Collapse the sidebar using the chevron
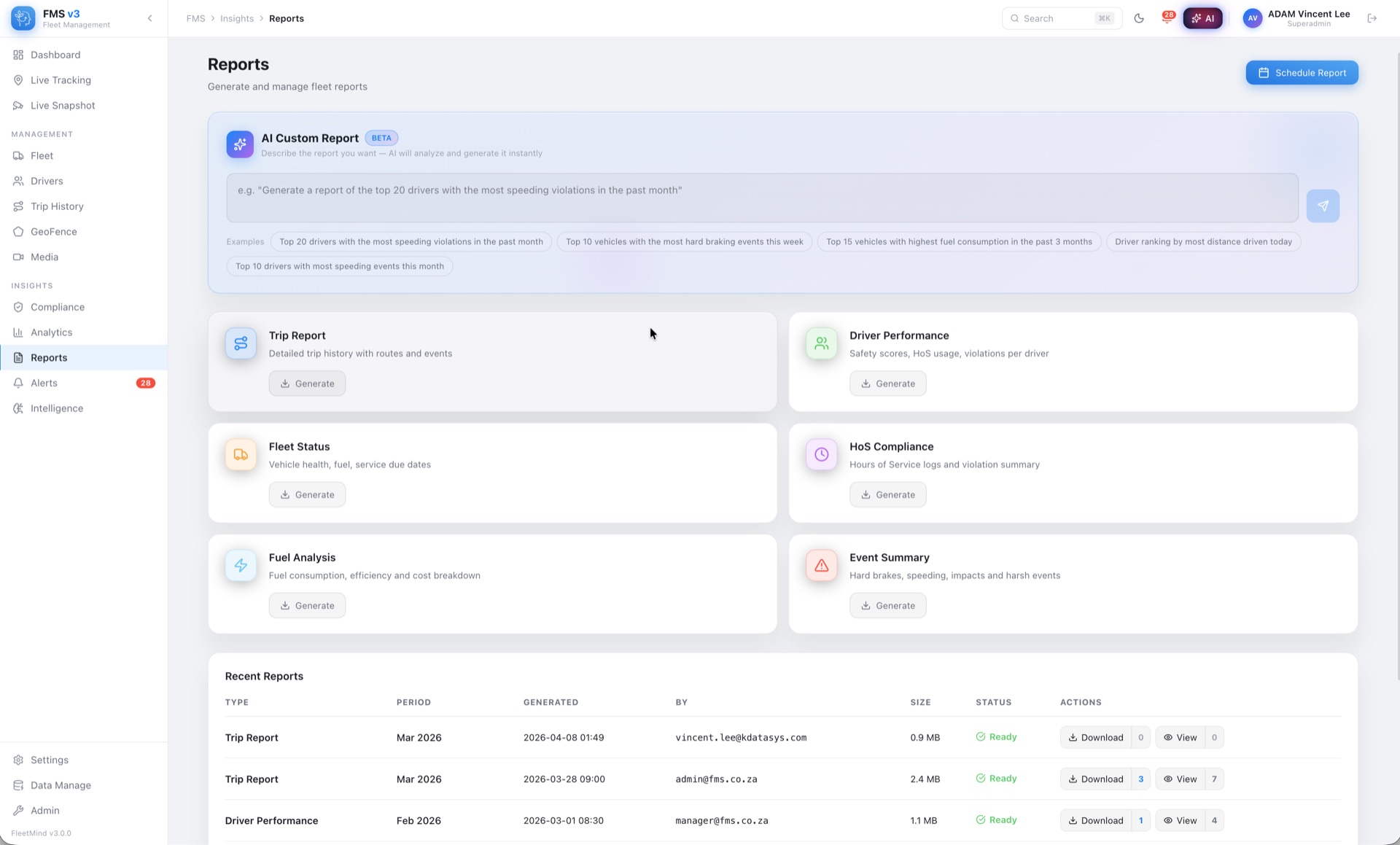Viewport: 1400px width, 845px height. [x=150, y=17]
